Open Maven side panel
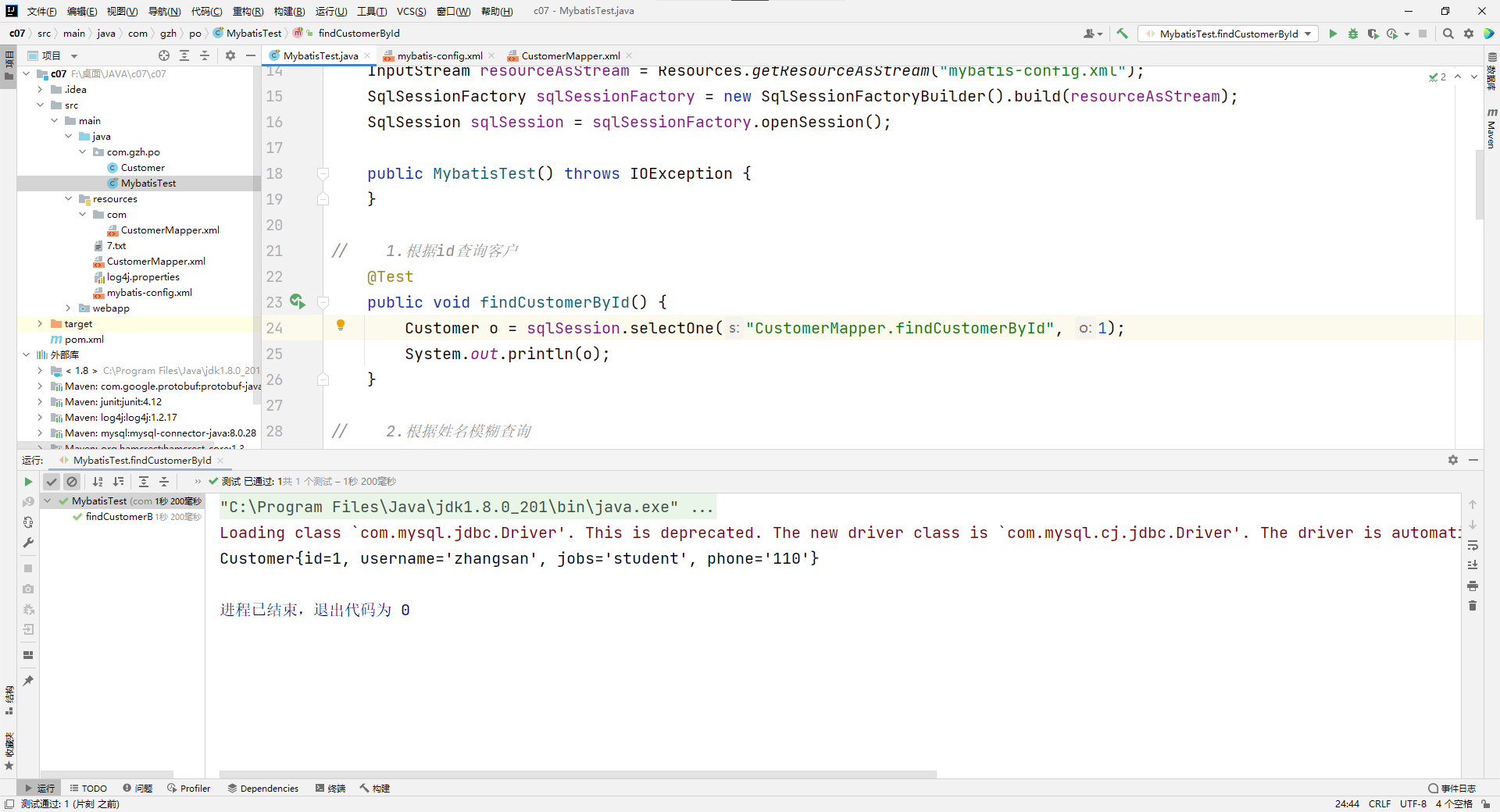The image size is (1500, 812). pyautogui.click(x=1491, y=130)
